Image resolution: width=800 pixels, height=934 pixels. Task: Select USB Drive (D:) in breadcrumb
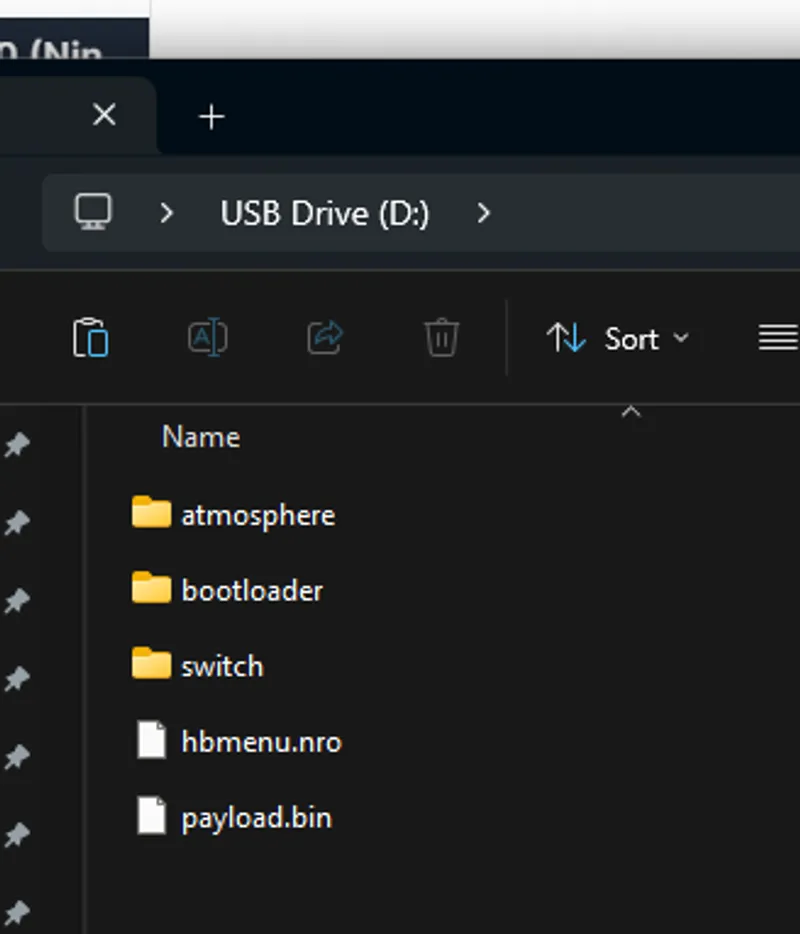(x=325, y=213)
